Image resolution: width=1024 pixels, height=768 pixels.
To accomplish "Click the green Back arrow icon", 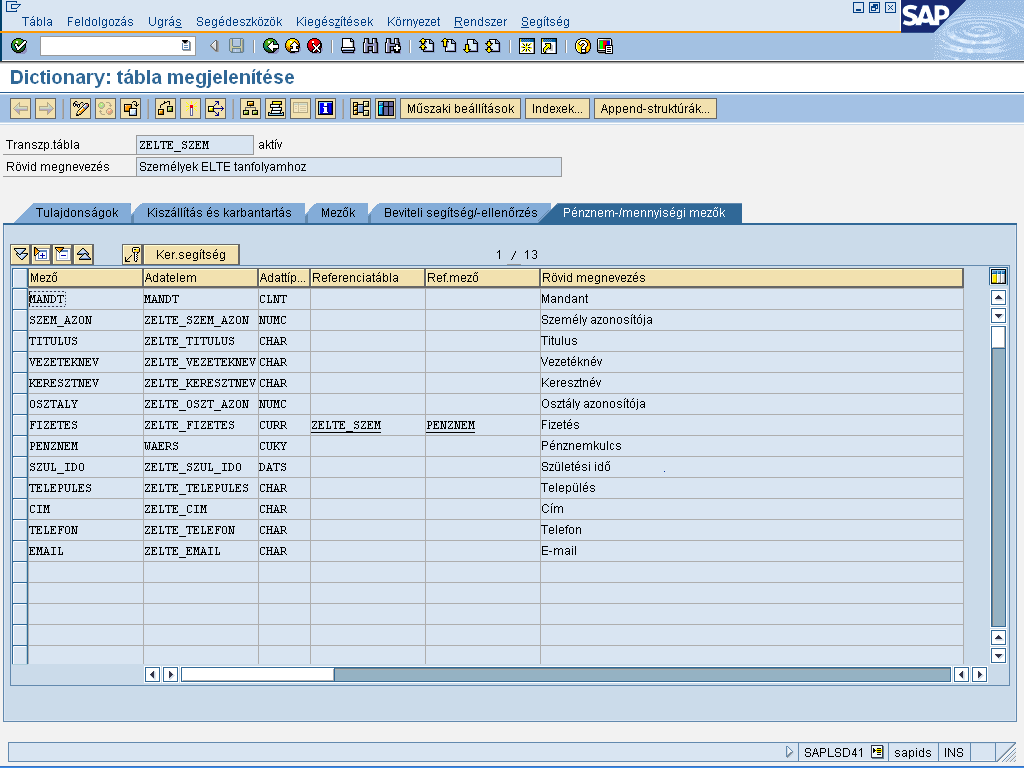I will 270,46.
